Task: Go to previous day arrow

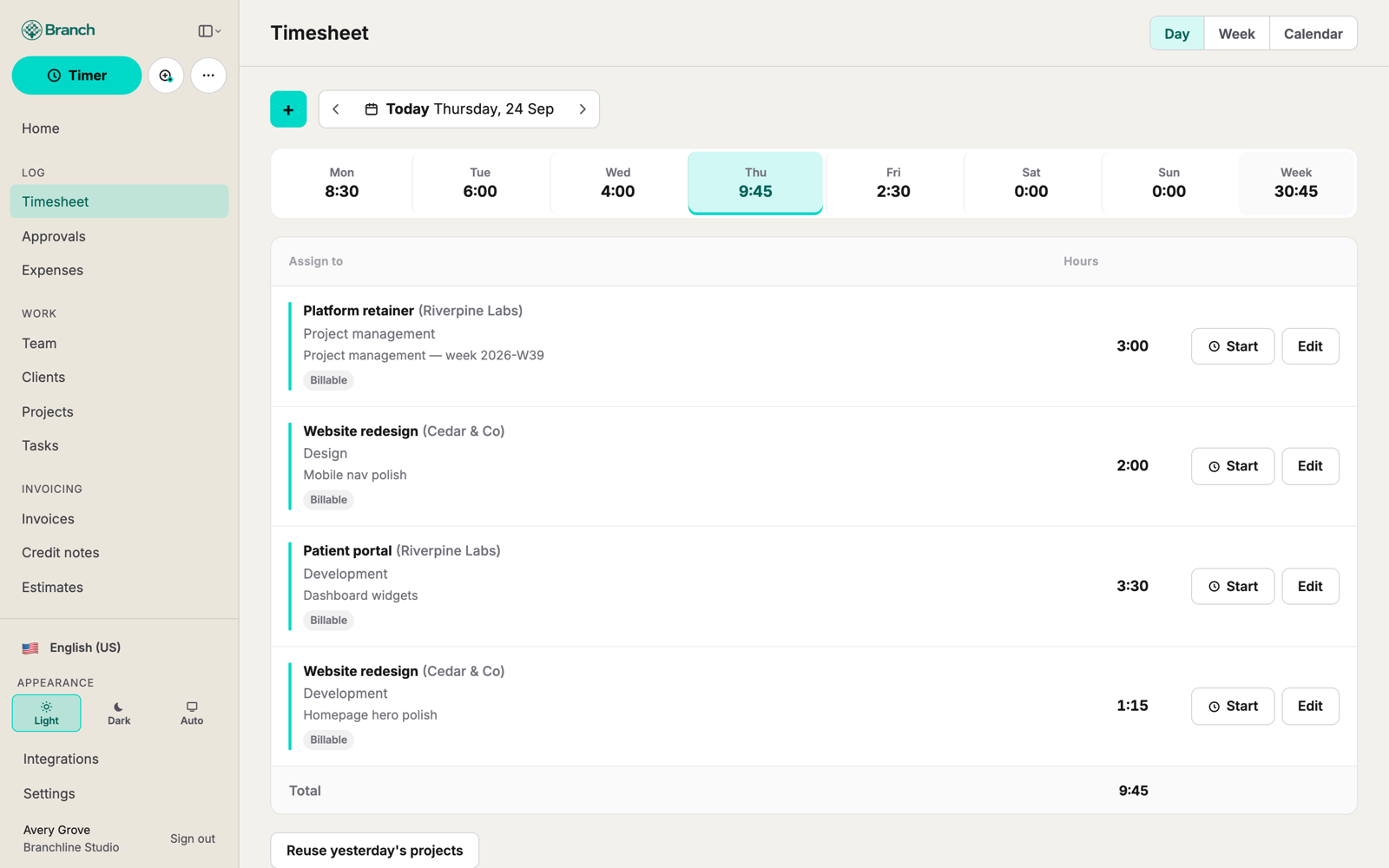Action: 336,109
